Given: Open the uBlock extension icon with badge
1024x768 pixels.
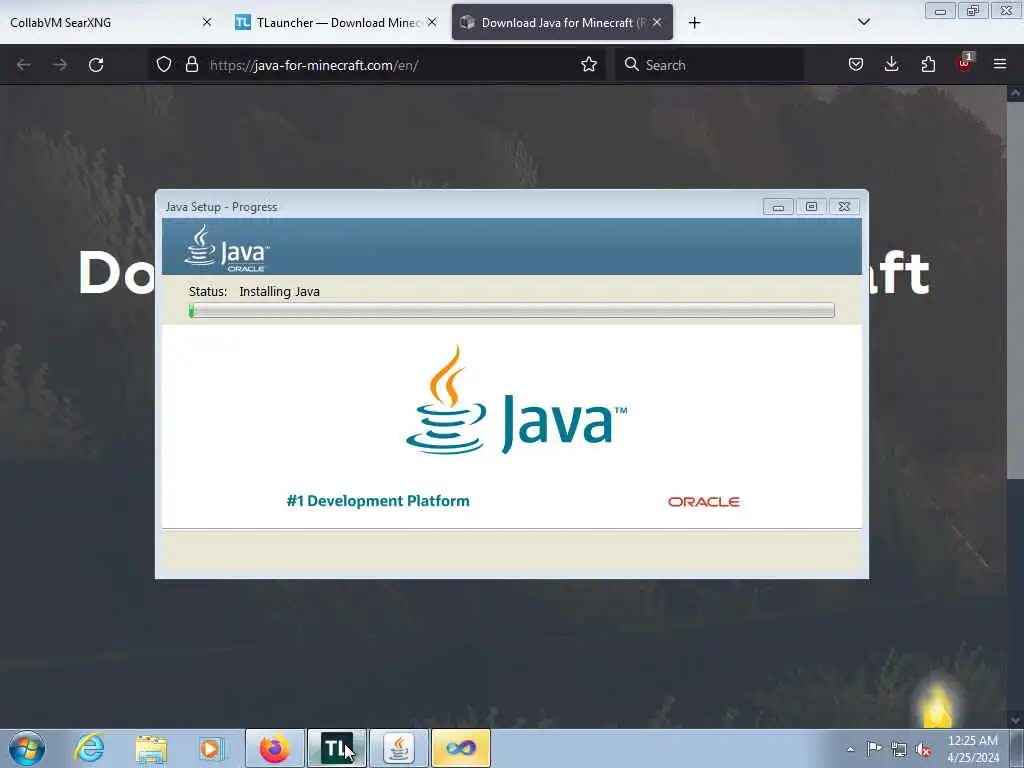Looking at the screenshot, I should click(965, 63).
